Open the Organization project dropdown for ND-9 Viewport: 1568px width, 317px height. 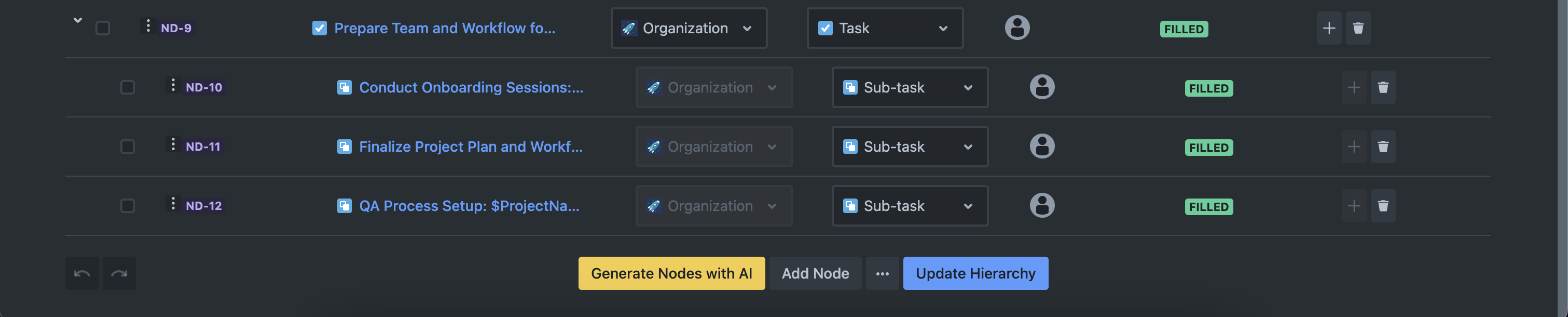pyautogui.click(x=688, y=28)
